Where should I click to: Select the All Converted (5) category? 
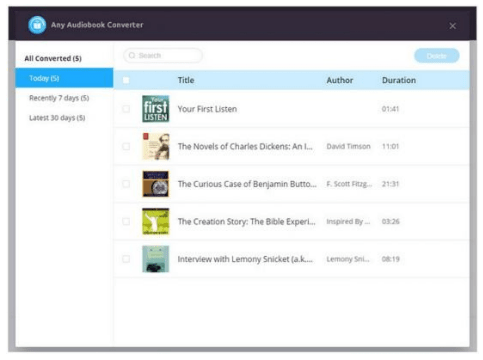click(53, 58)
